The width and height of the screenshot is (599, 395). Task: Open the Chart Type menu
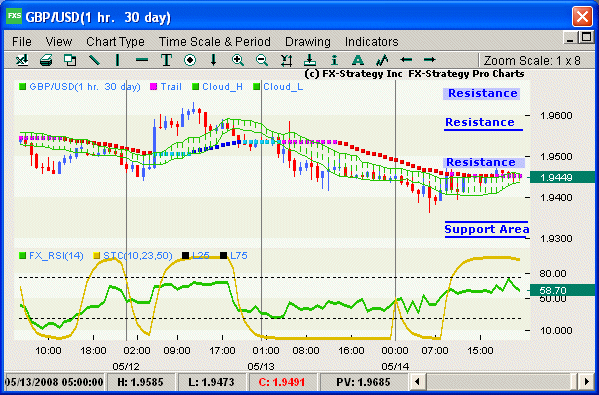tap(115, 41)
